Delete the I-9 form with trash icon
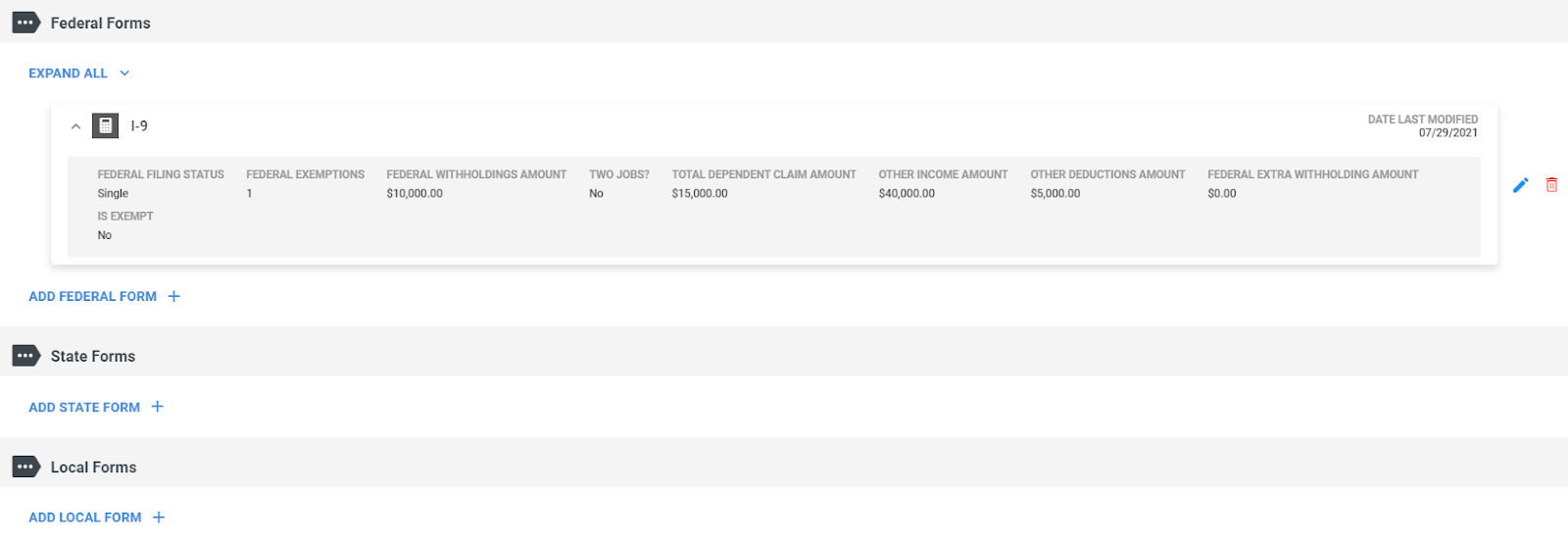The width and height of the screenshot is (1568, 541). (1552, 184)
